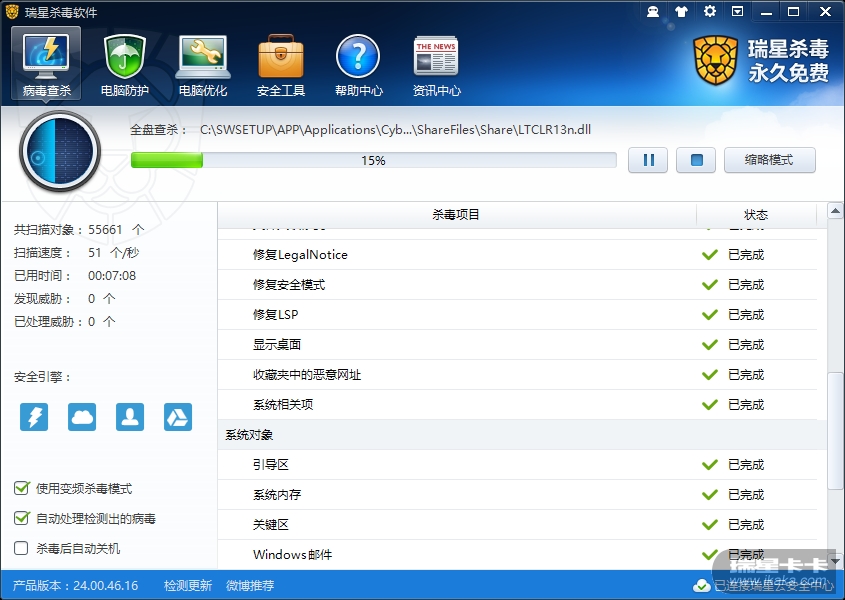Open the 电脑防护 protection tab
Viewport: 845px width, 600px height.
tap(124, 65)
